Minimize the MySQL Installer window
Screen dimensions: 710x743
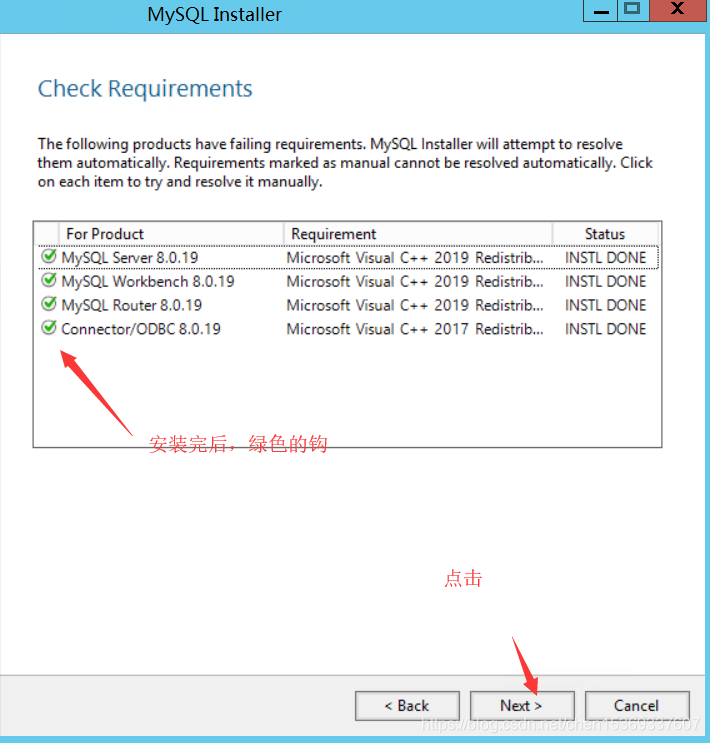[601, 10]
